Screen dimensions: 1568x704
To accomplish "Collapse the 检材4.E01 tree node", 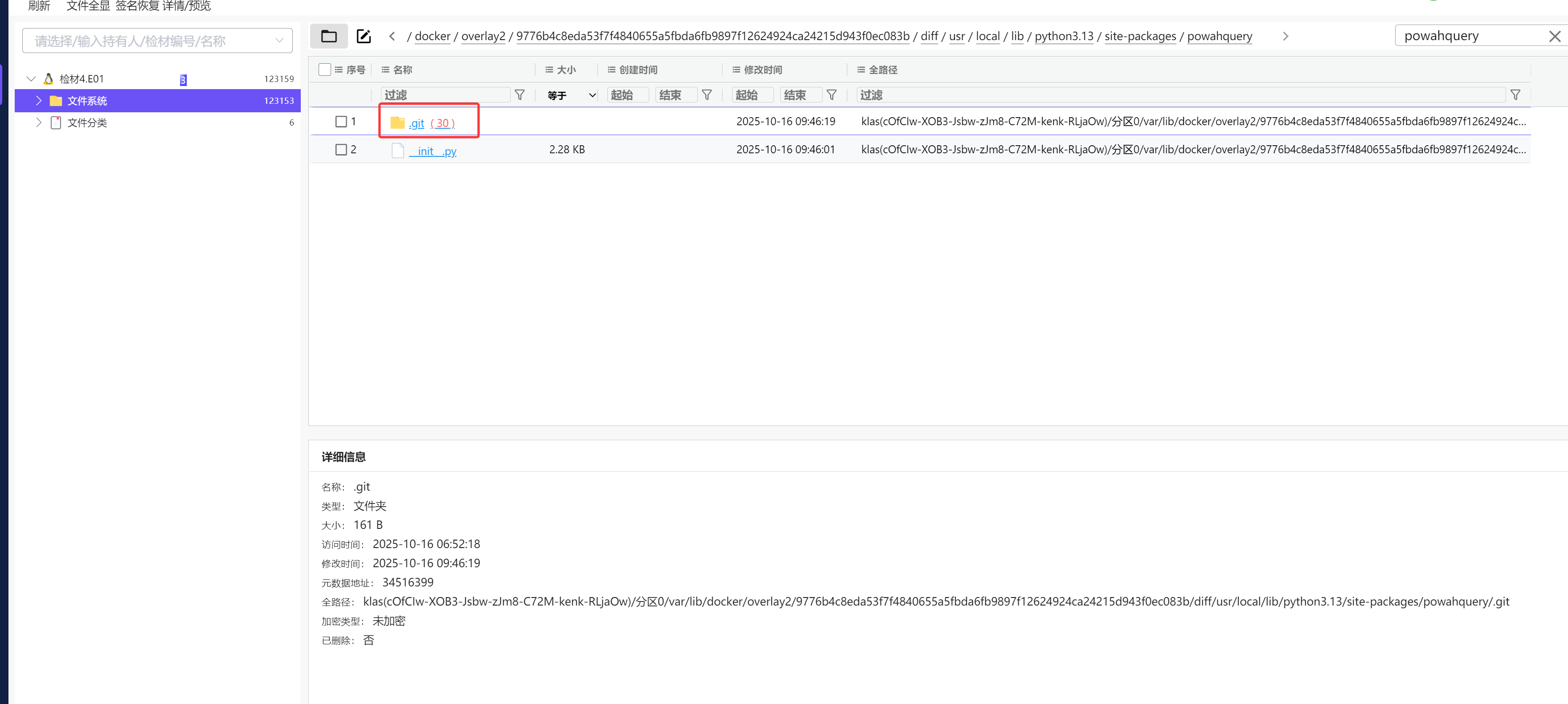I will (x=31, y=79).
